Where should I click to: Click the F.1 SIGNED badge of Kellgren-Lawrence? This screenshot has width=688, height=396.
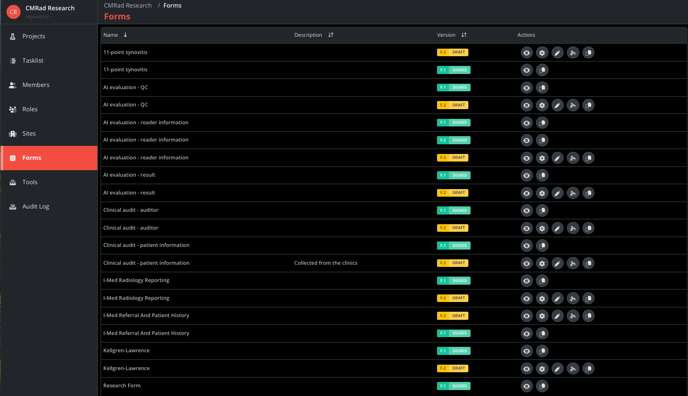(454, 351)
